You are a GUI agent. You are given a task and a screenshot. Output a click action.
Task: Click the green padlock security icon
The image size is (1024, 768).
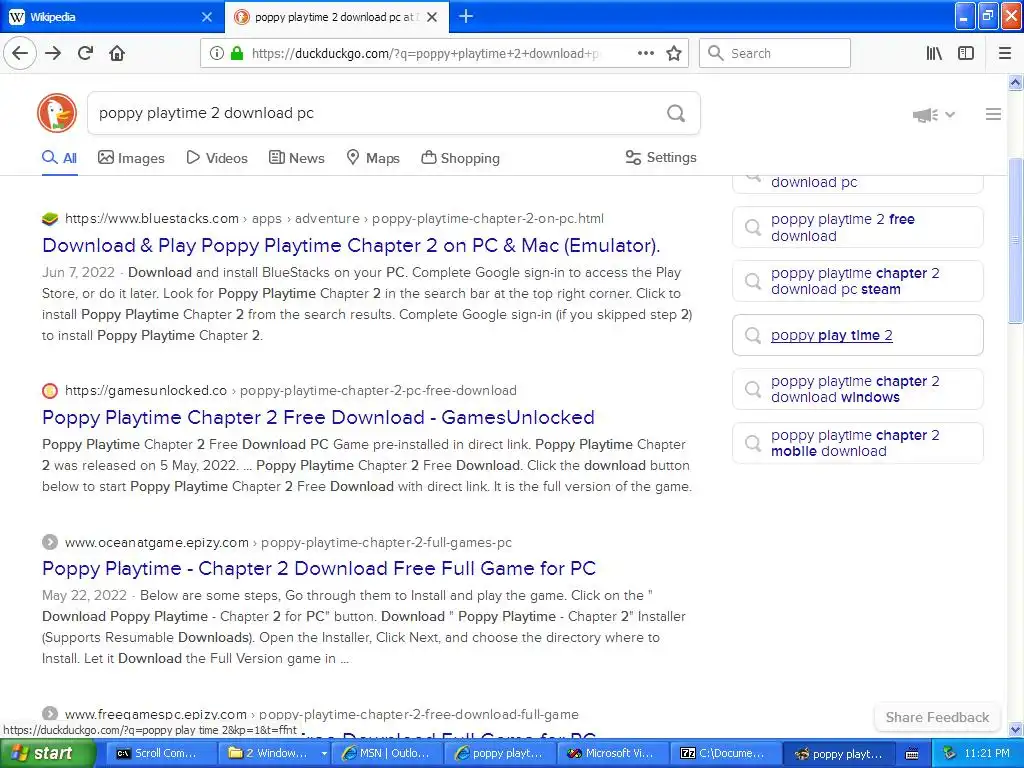236,54
